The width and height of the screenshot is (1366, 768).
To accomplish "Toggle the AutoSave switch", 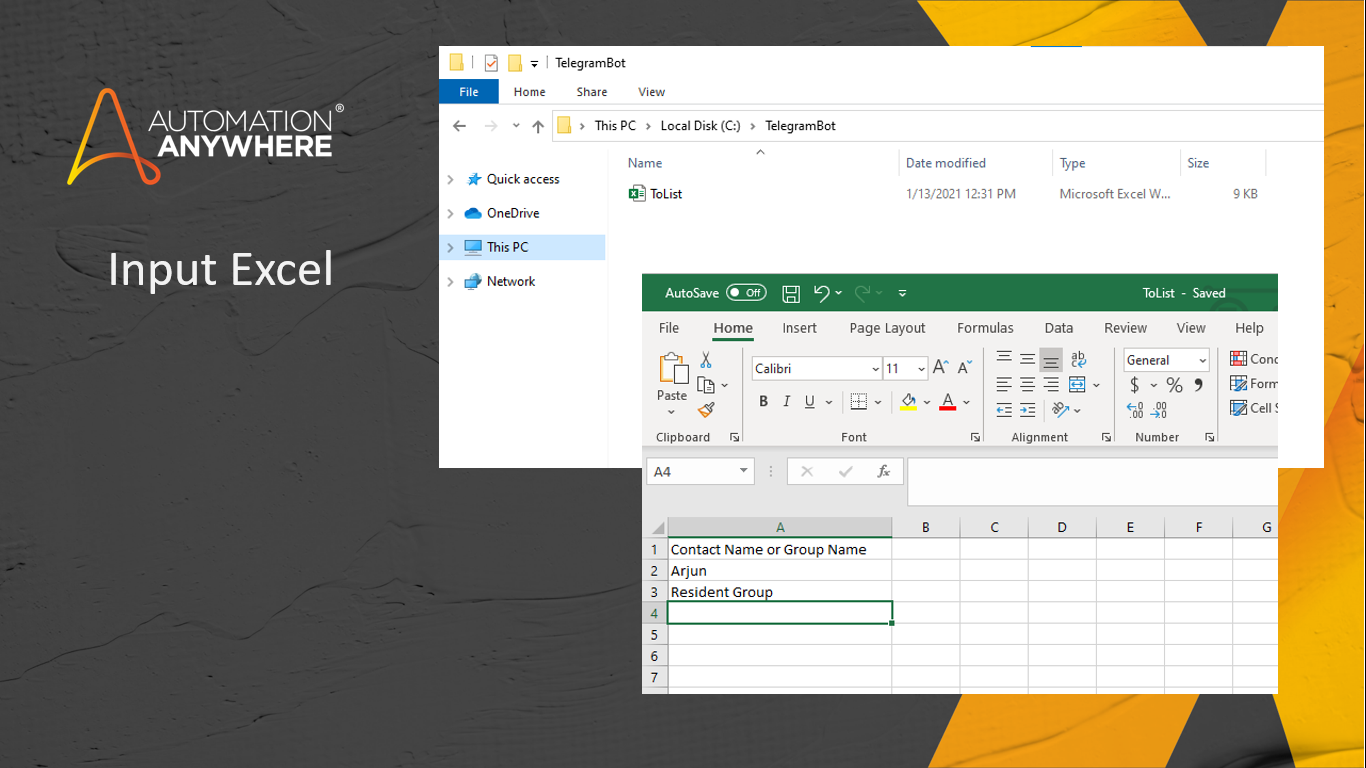I will [746, 293].
